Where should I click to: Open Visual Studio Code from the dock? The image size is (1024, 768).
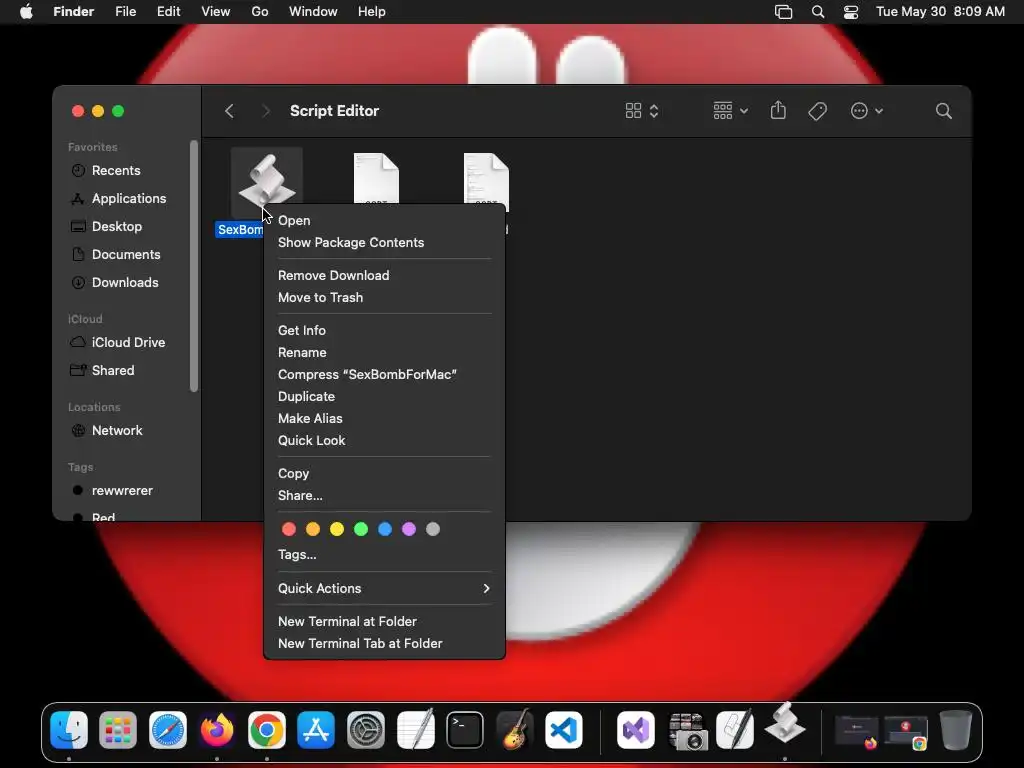click(564, 729)
